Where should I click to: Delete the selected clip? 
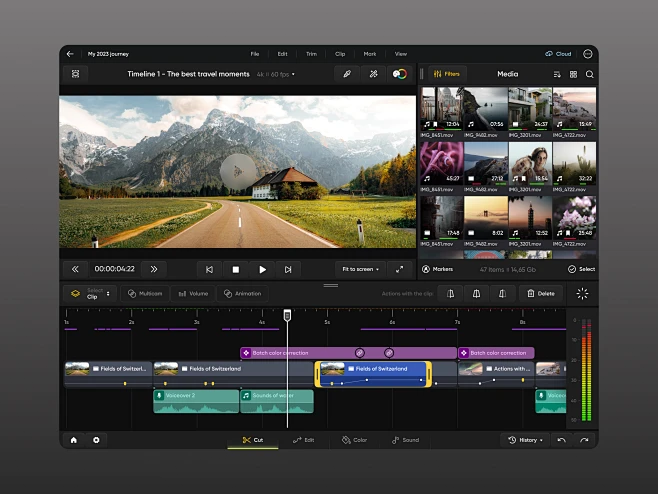540,294
